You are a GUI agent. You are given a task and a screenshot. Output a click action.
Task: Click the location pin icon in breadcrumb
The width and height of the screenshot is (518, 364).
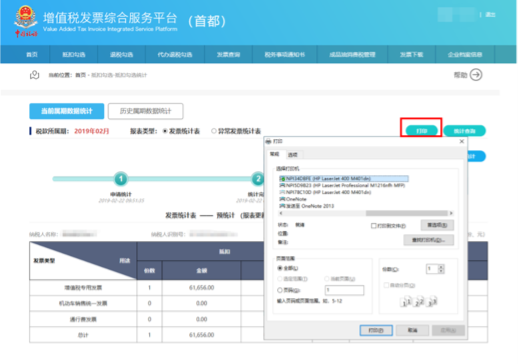(34, 75)
